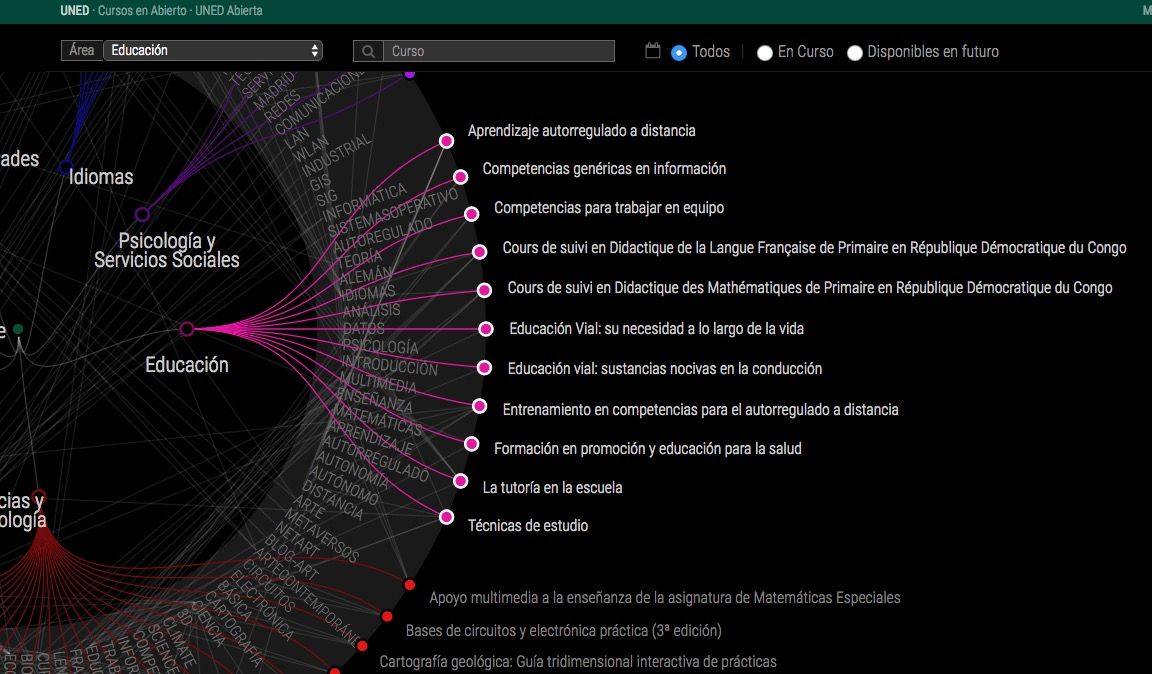The width and height of the screenshot is (1152, 674).
Task: Open course Competencias genéricas en información
Action: point(604,169)
